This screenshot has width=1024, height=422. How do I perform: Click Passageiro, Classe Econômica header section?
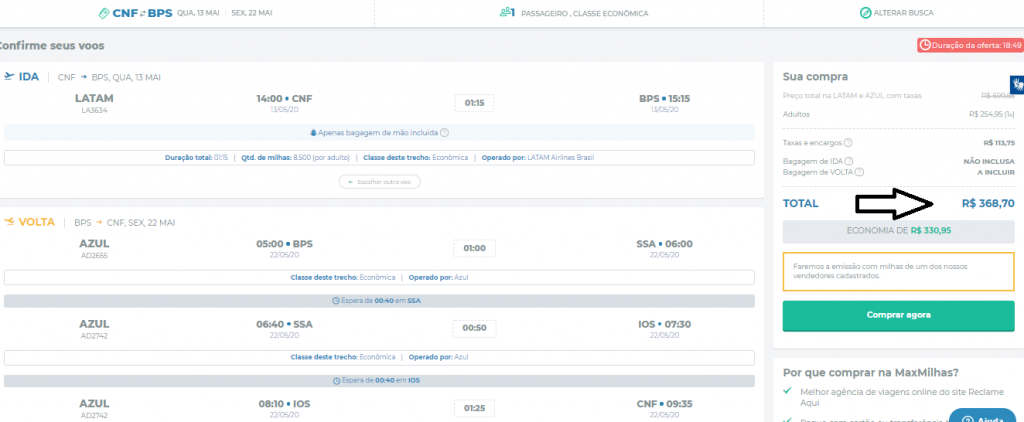tap(574, 13)
